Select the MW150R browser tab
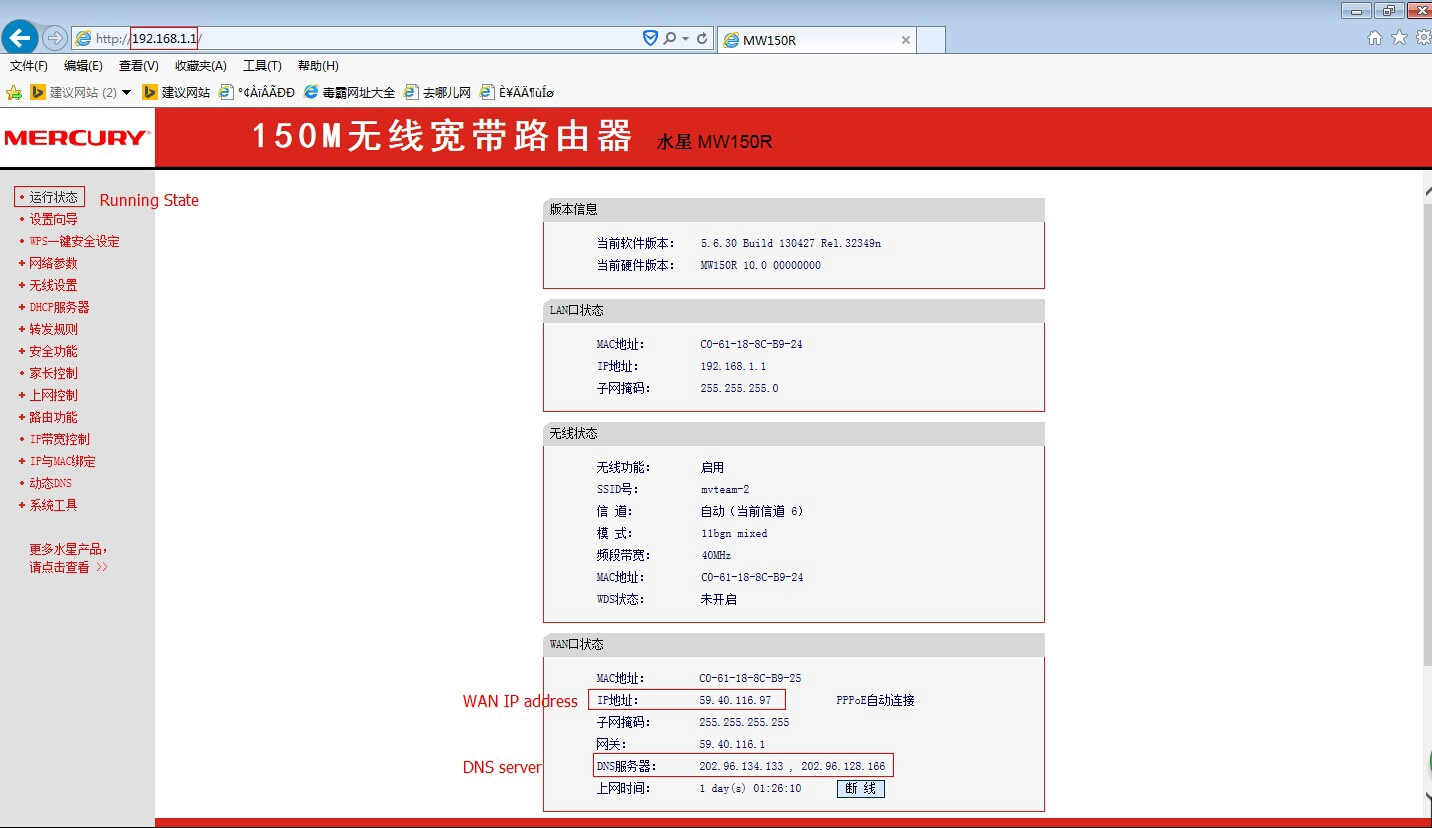1432x828 pixels. click(817, 40)
